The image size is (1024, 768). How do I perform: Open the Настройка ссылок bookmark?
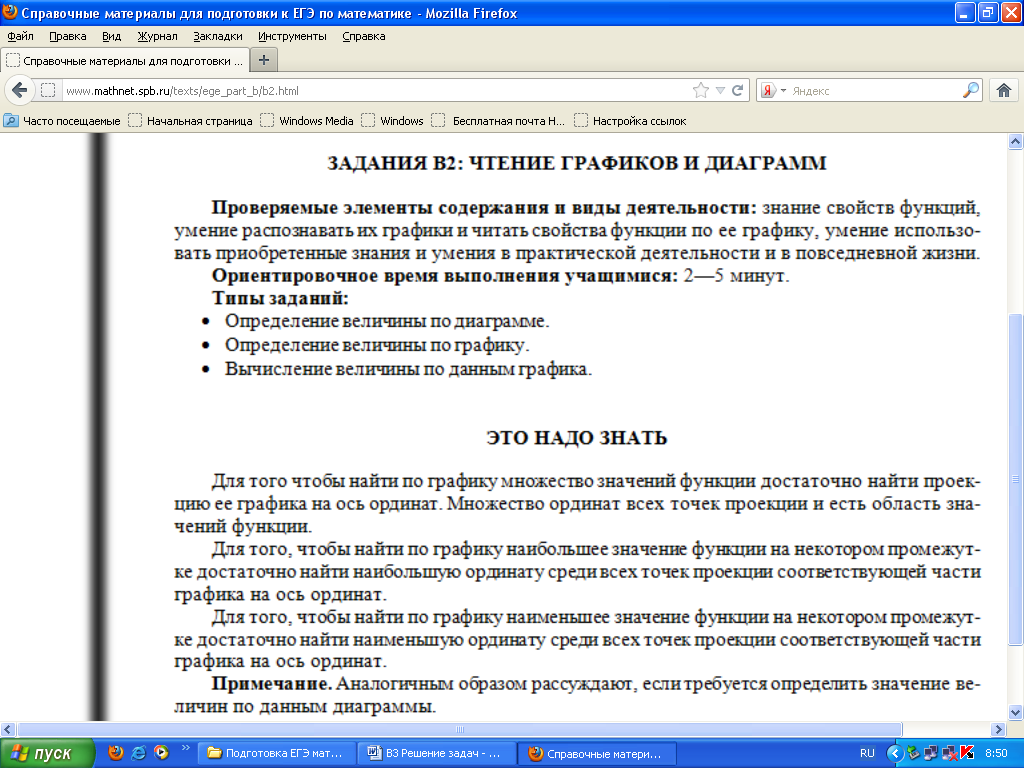(x=630, y=121)
